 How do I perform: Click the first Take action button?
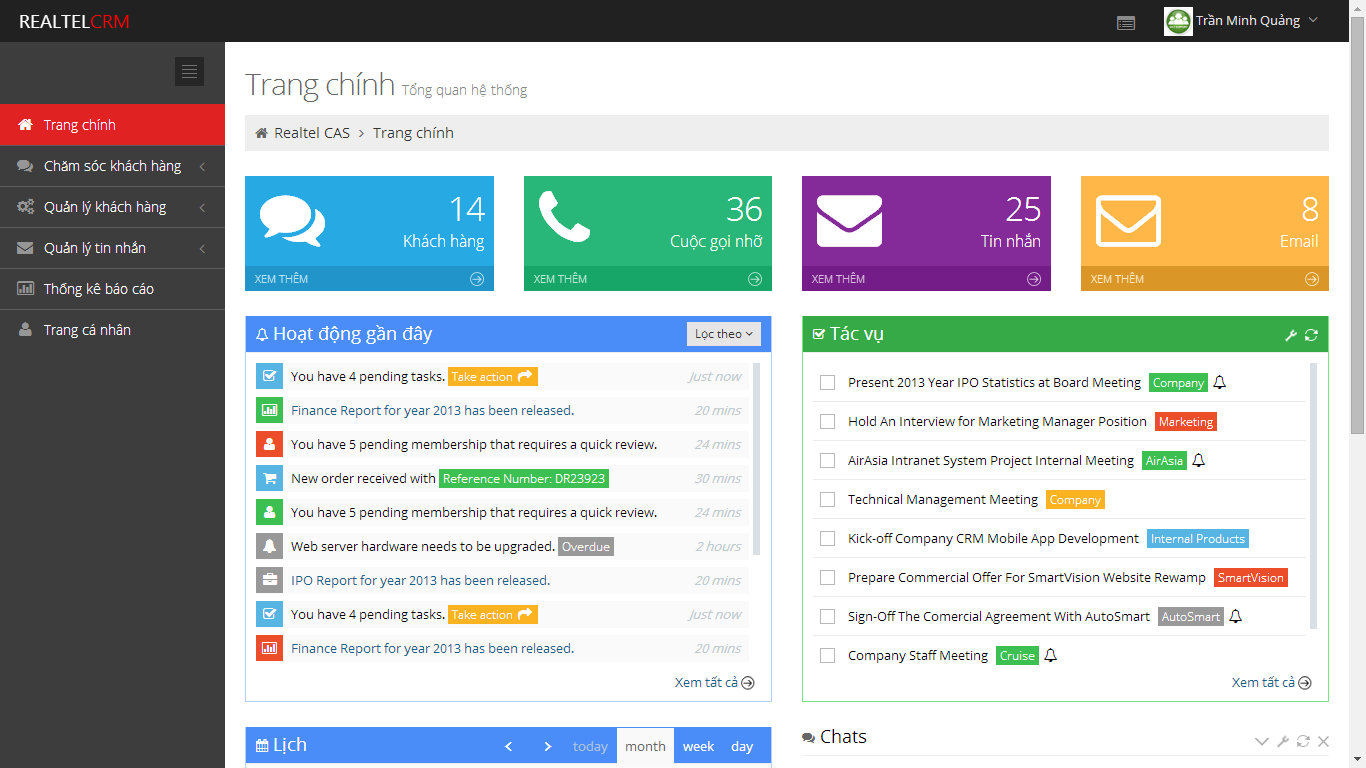(x=492, y=377)
